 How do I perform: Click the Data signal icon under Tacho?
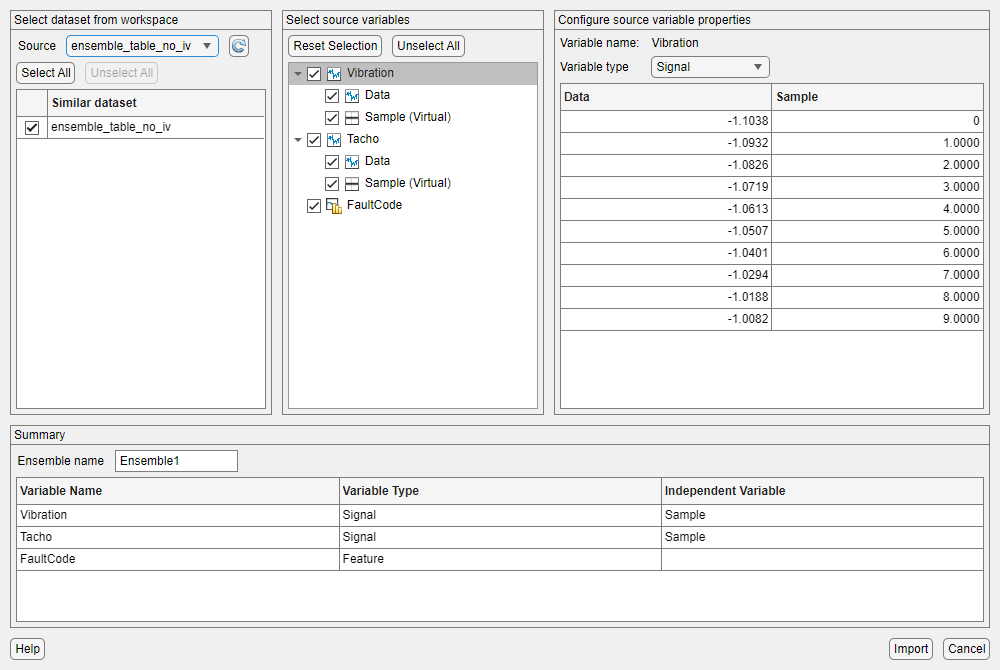click(352, 161)
